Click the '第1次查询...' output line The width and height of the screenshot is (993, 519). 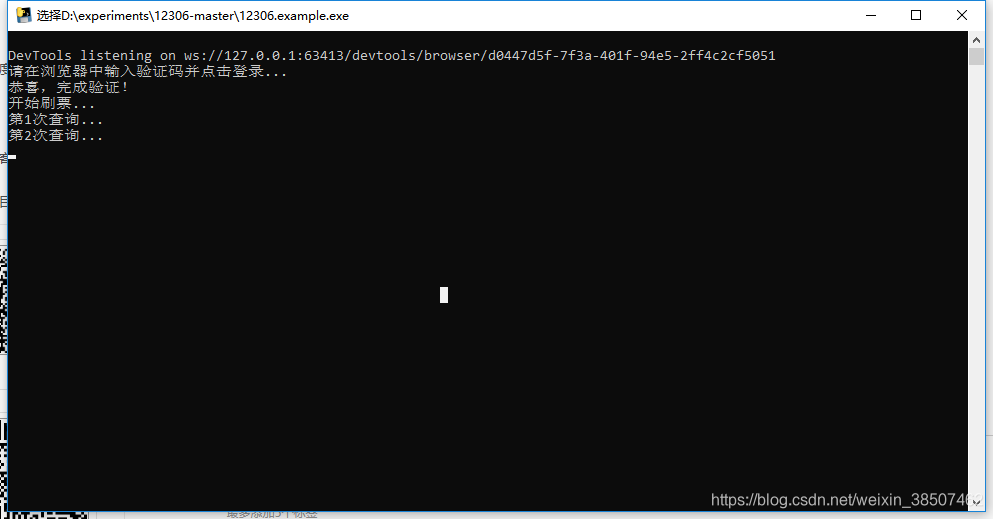[x=56, y=120]
